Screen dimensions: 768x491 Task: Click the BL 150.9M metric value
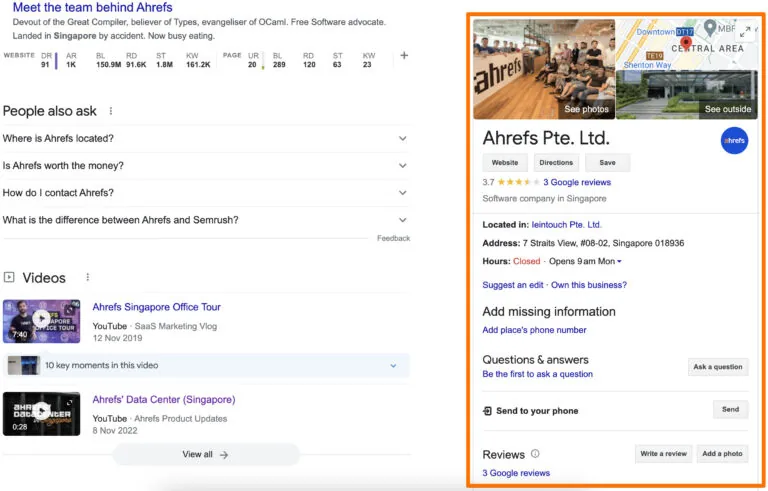[109, 65]
